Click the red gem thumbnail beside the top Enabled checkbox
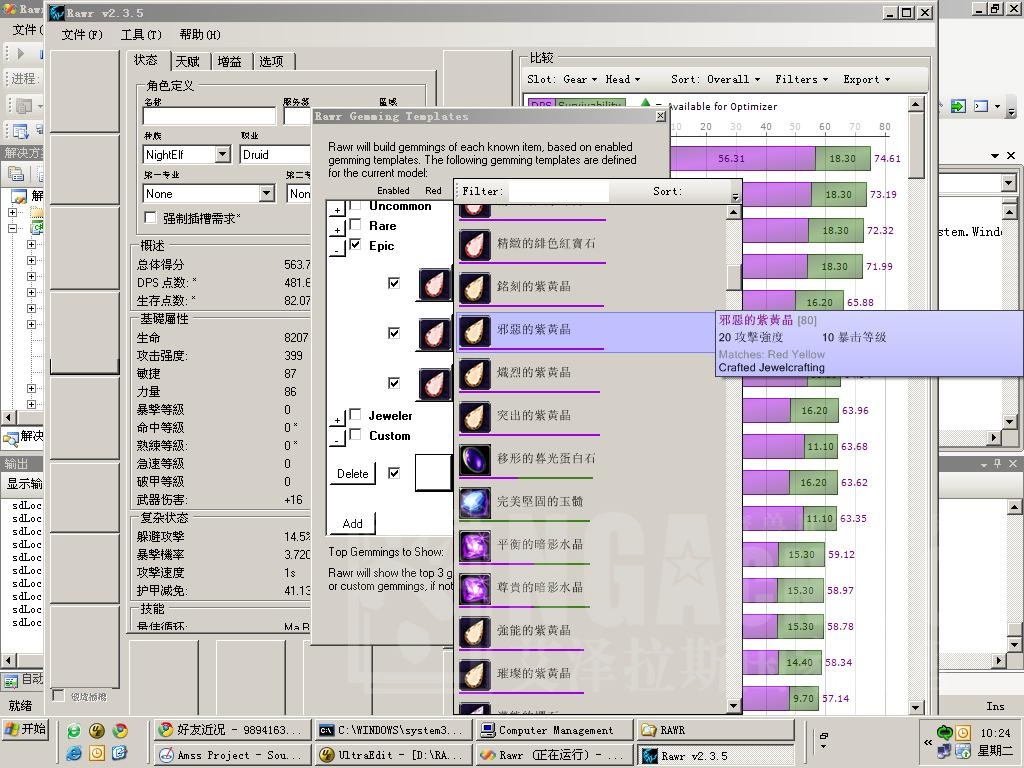Image resolution: width=1024 pixels, height=768 pixels. pyautogui.click(x=434, y=284)
